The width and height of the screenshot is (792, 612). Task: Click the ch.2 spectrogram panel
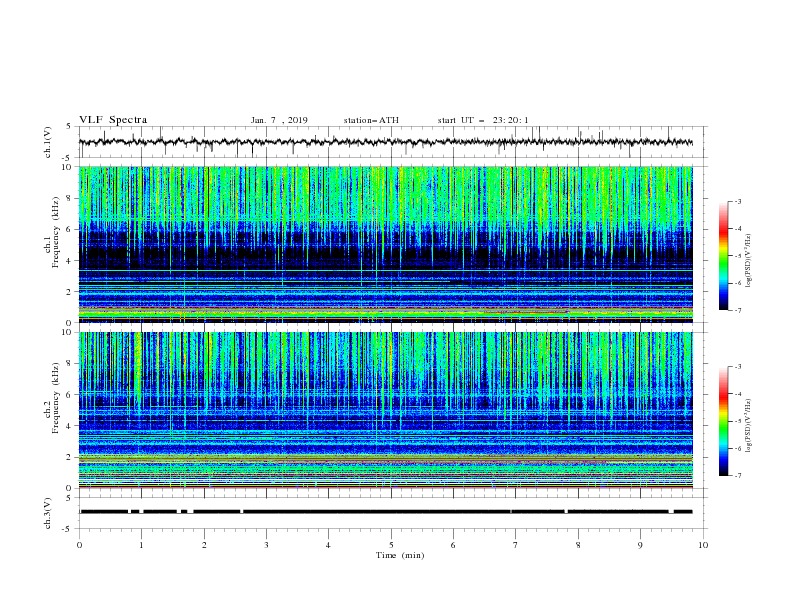point(386,410)
